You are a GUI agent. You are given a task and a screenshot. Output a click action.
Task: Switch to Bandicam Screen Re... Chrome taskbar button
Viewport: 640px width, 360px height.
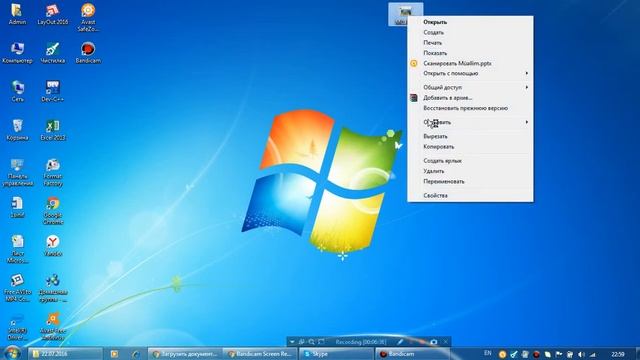260,354
